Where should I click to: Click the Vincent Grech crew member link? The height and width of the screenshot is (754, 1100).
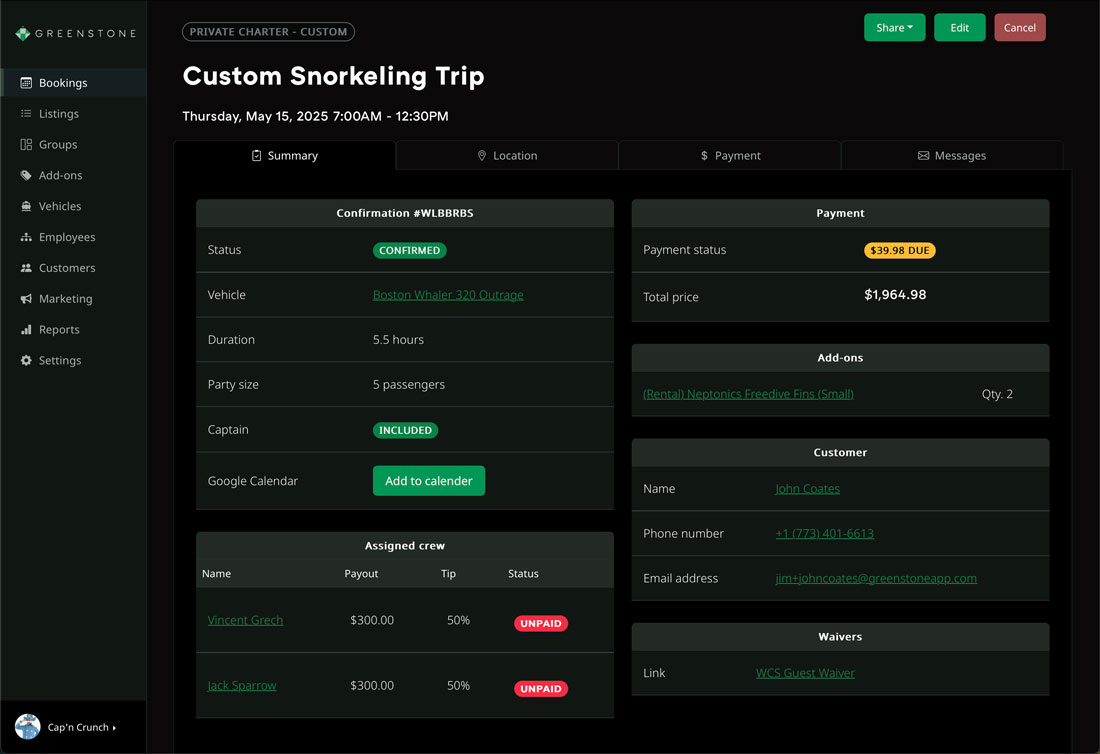[x=245, y=620]
